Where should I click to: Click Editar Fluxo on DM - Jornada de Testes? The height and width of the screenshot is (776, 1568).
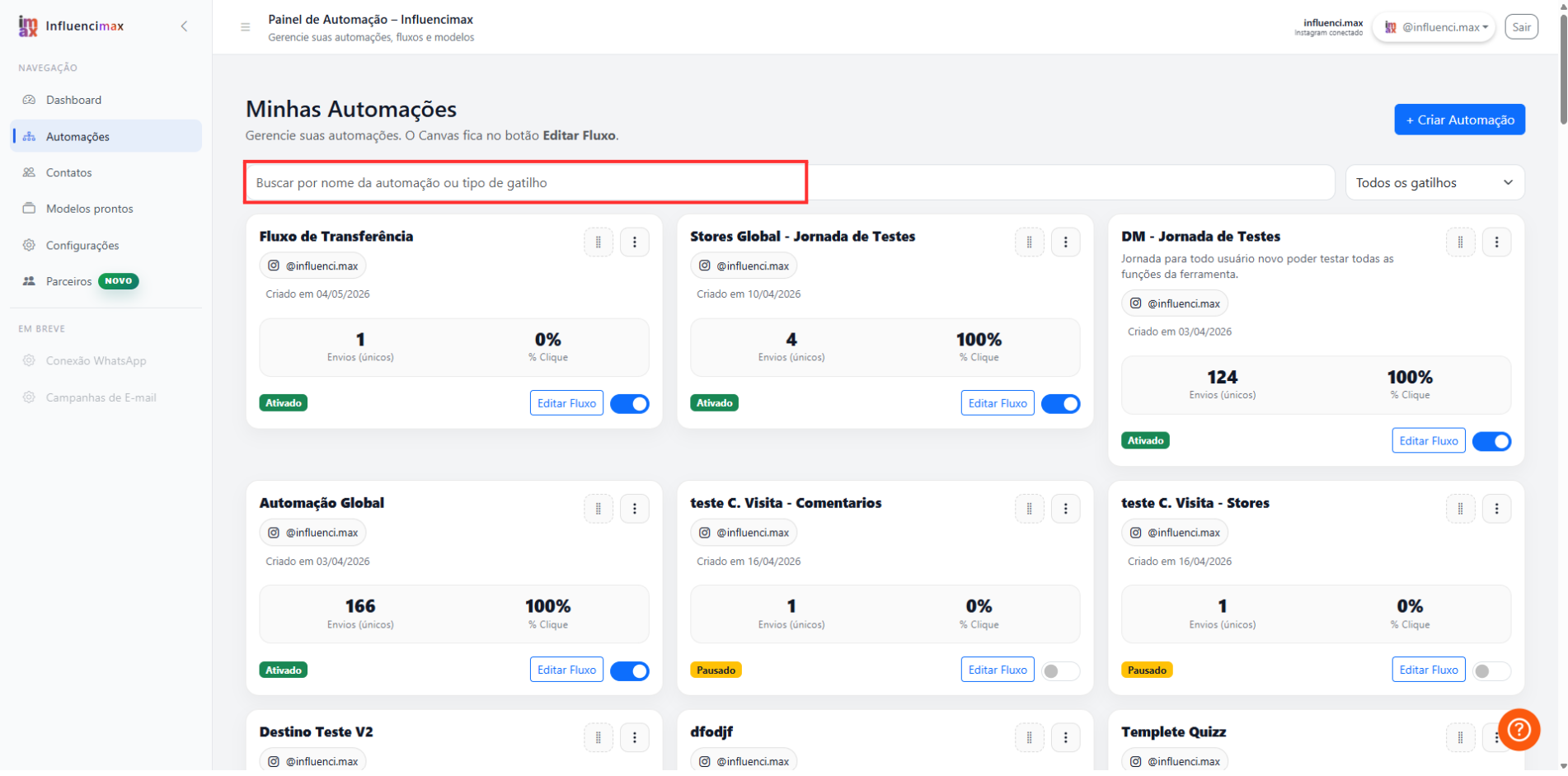[x=1429, y=441]
